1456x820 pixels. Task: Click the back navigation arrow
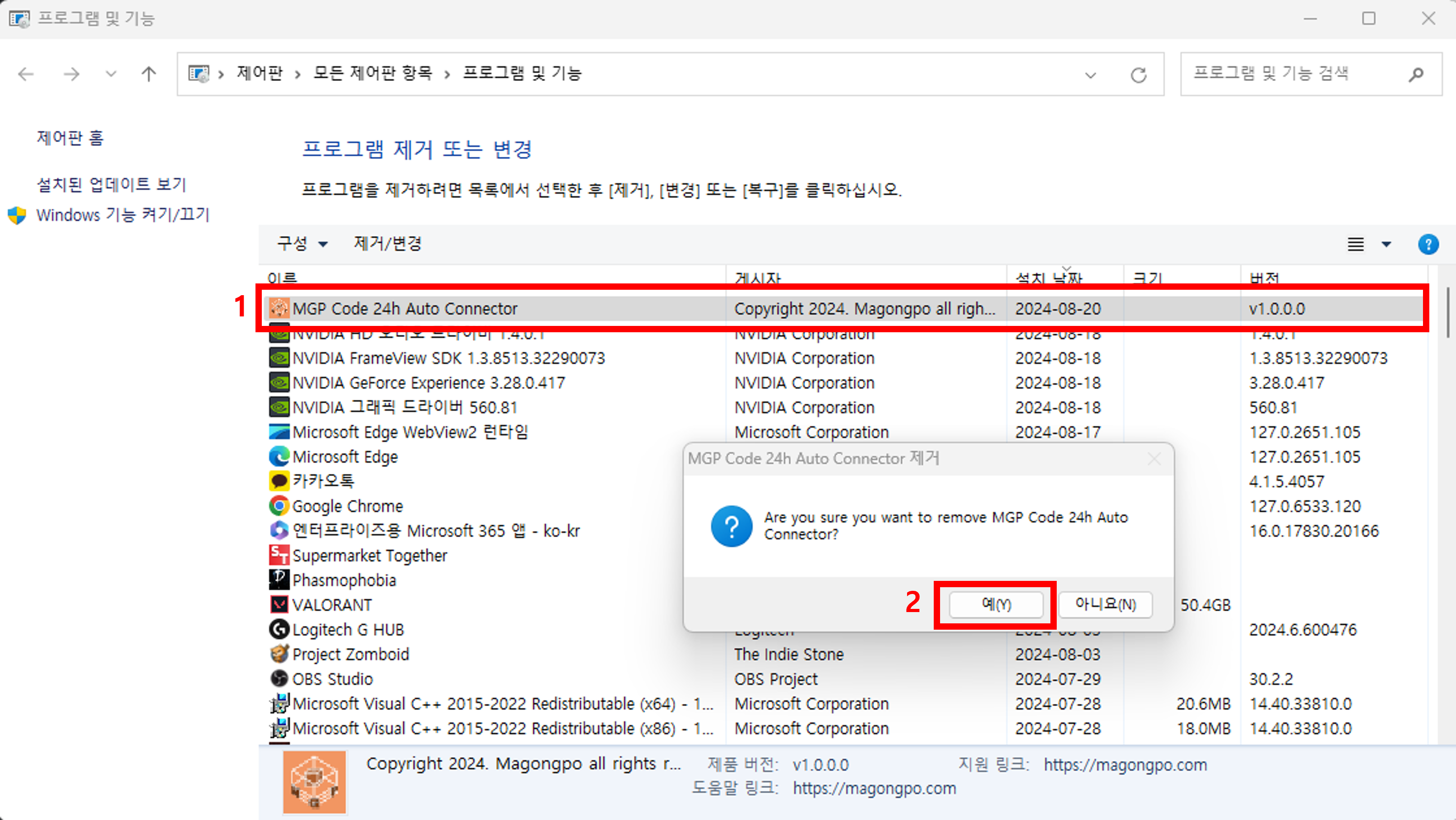26,74
